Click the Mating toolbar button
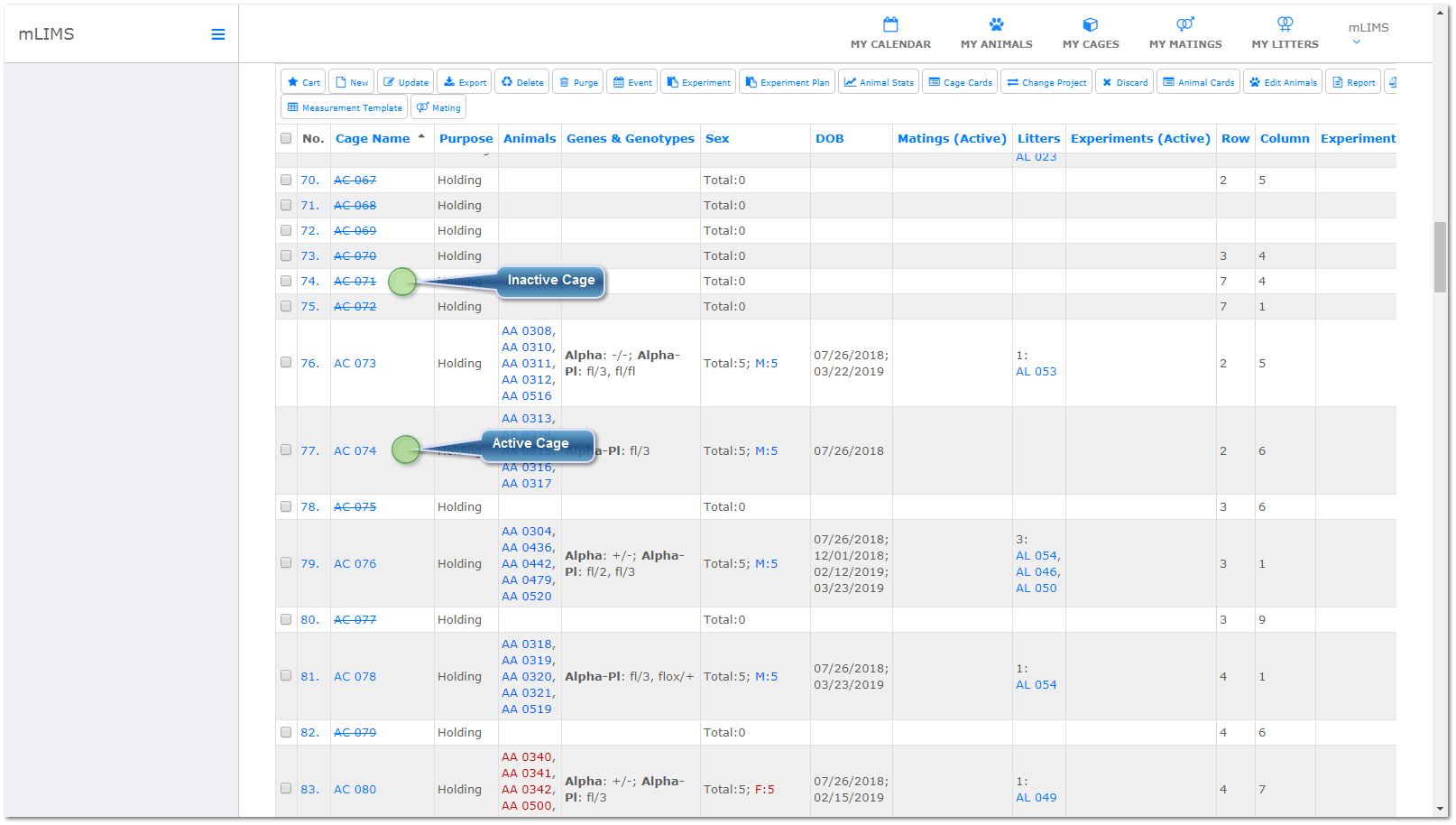 click(x=438, y=107)
